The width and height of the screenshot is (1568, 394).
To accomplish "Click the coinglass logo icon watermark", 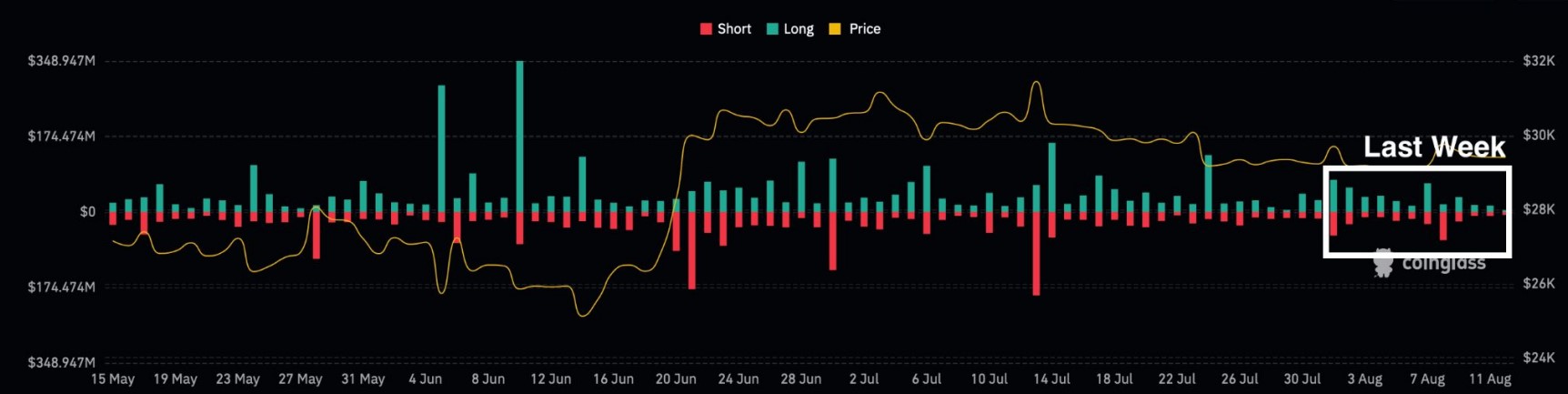I will (1383, 263).
